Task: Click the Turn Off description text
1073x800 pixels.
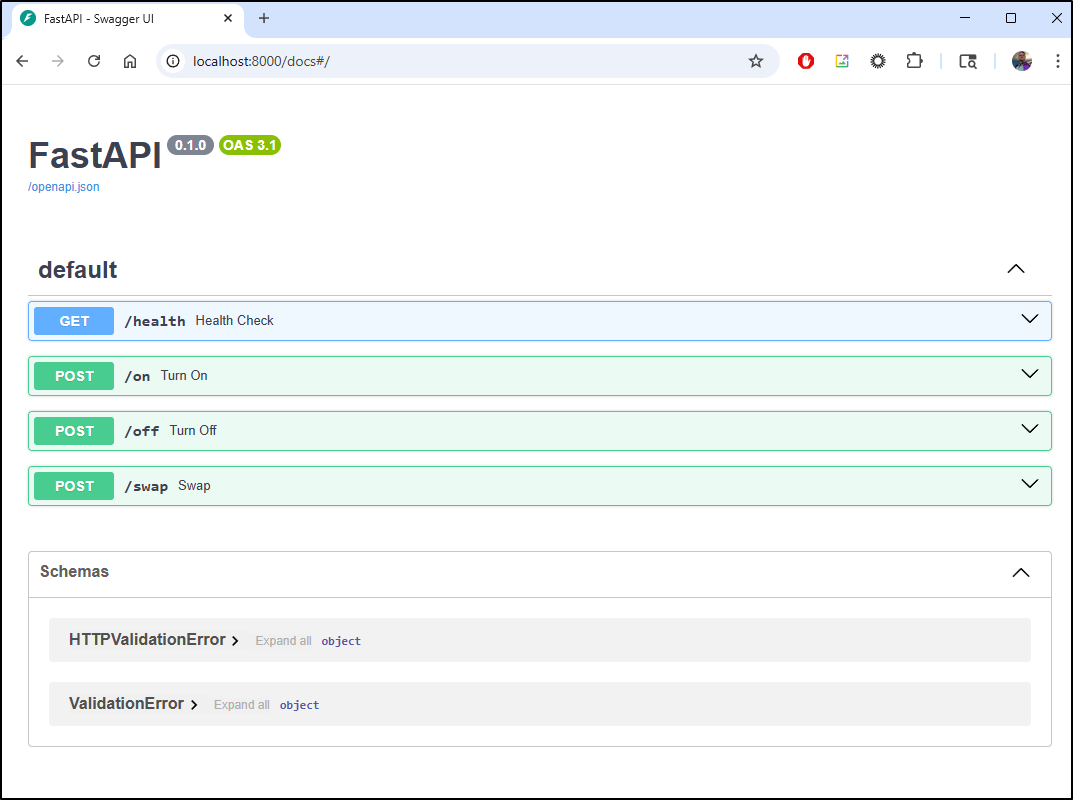Action: (x=193, y=430)
